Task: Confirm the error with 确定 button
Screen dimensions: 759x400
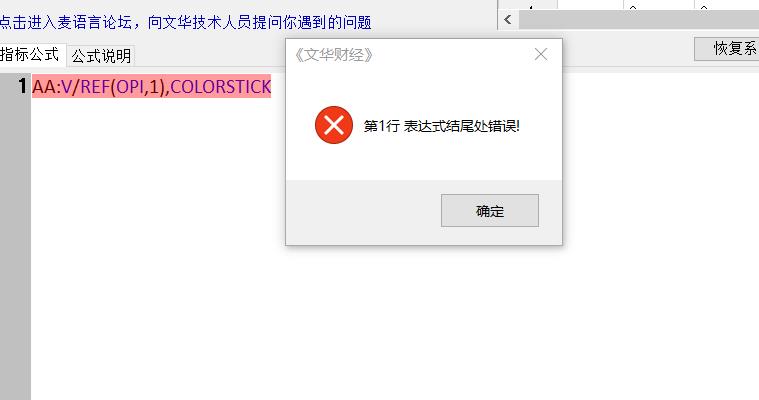Action: point(489,211)
